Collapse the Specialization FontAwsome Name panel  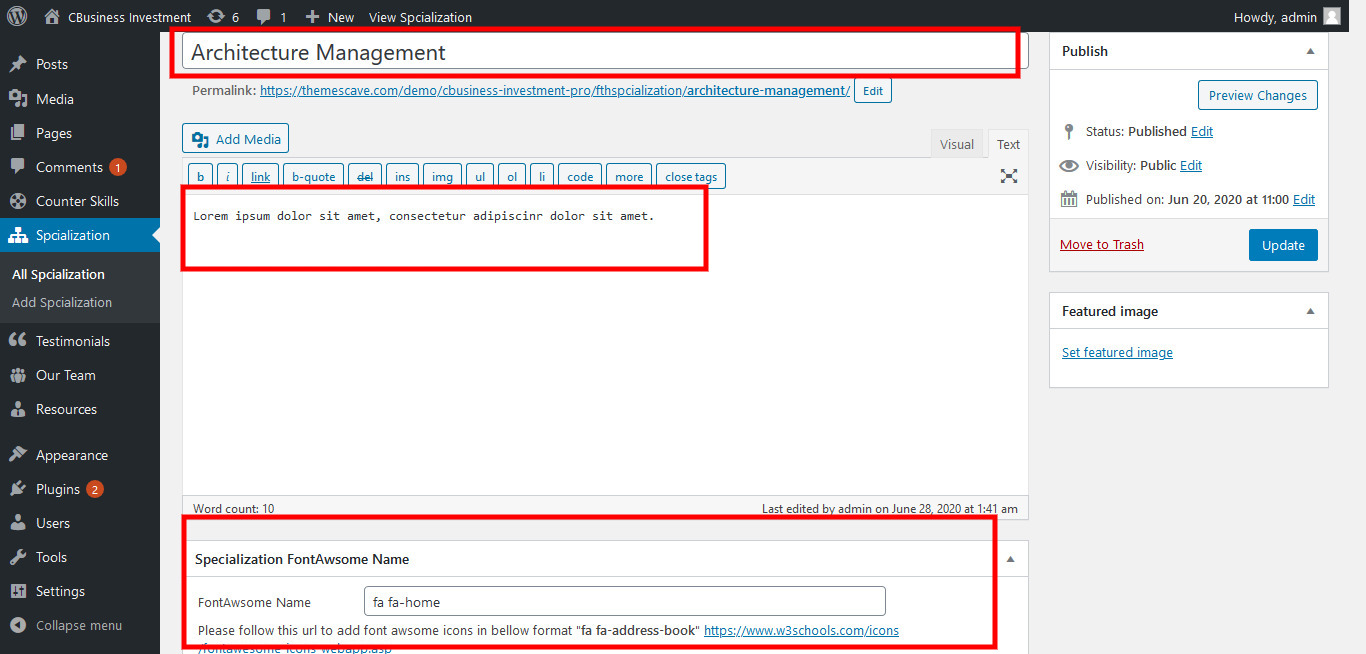click(x=1010, y=559)
